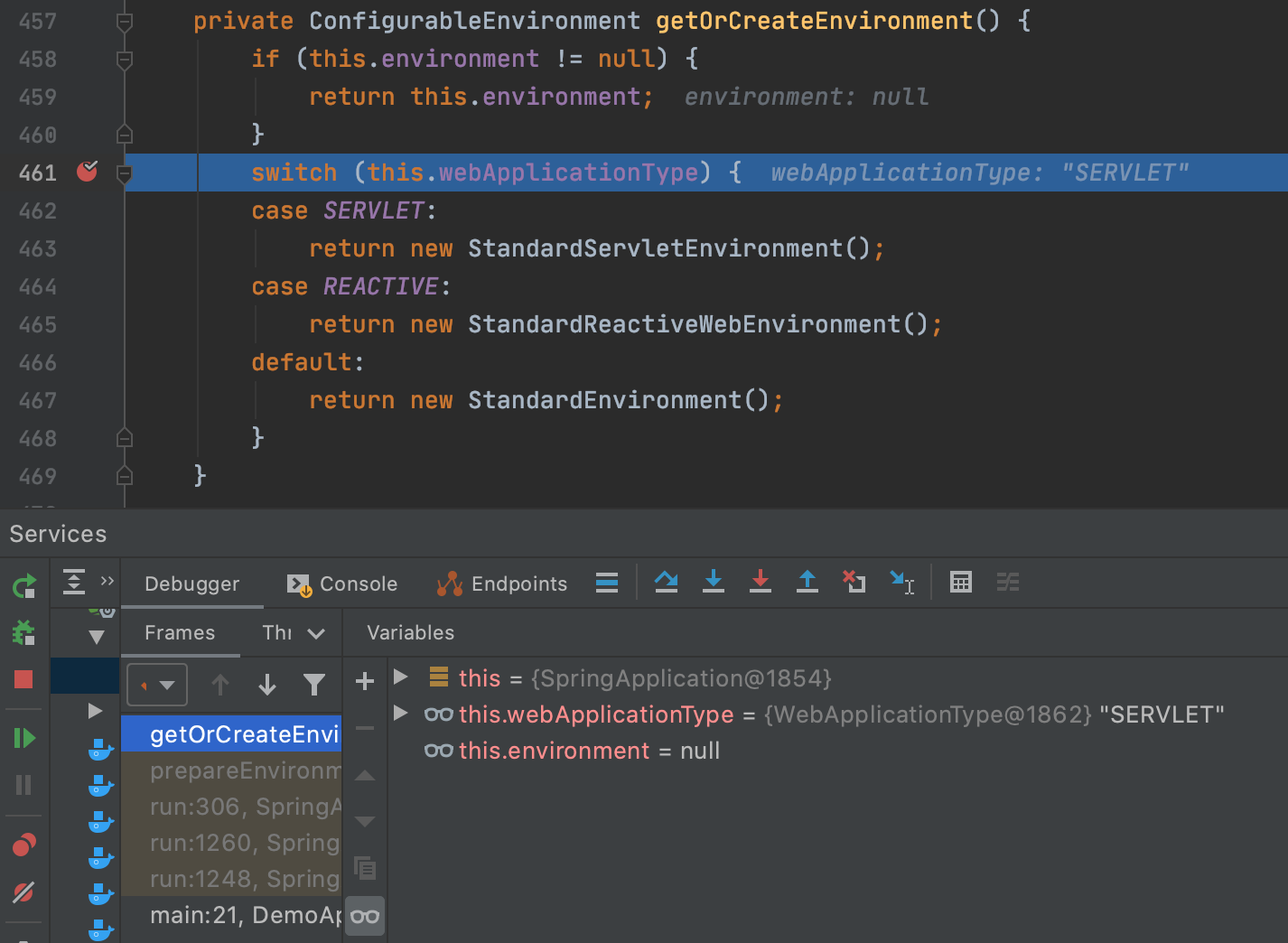The image size is (1288, 943).
Task: Show hidden Services toolbar actions via double chevron
Action: 107,581
